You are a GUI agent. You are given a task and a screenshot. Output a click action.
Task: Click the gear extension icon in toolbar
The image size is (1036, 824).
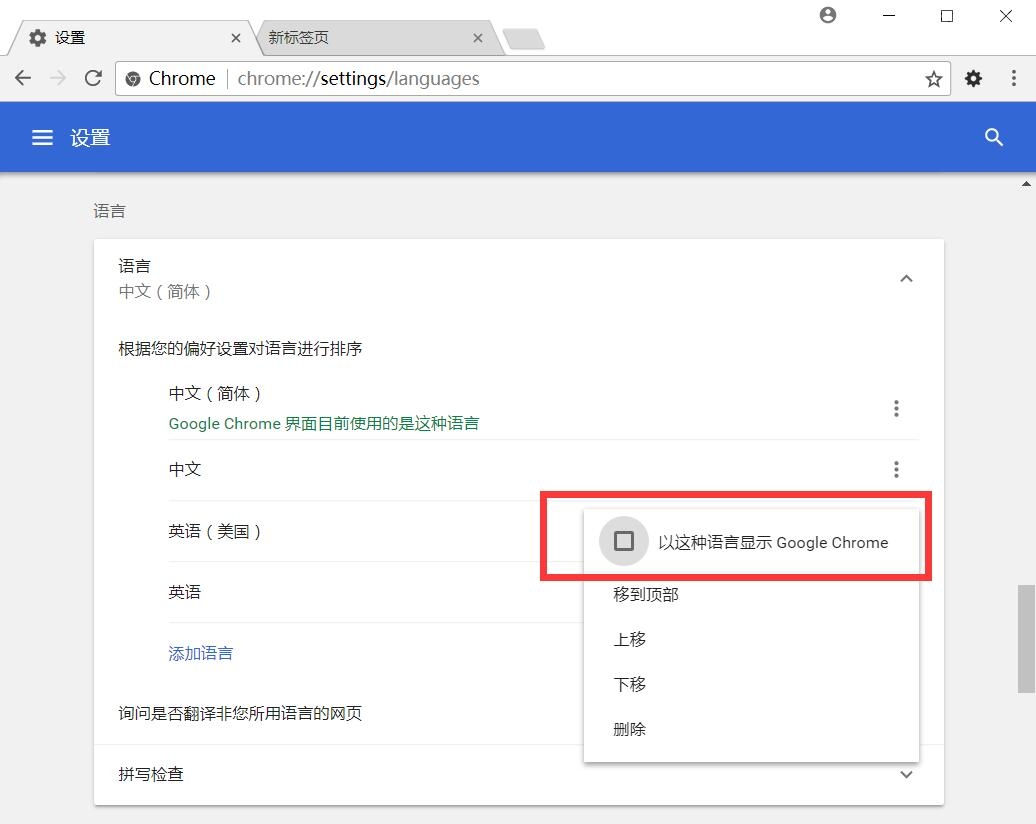[973, 79]
